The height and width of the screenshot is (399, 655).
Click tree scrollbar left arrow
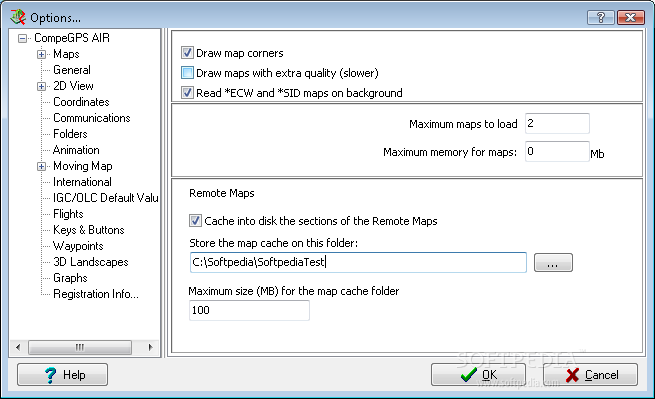coord(18,347)
